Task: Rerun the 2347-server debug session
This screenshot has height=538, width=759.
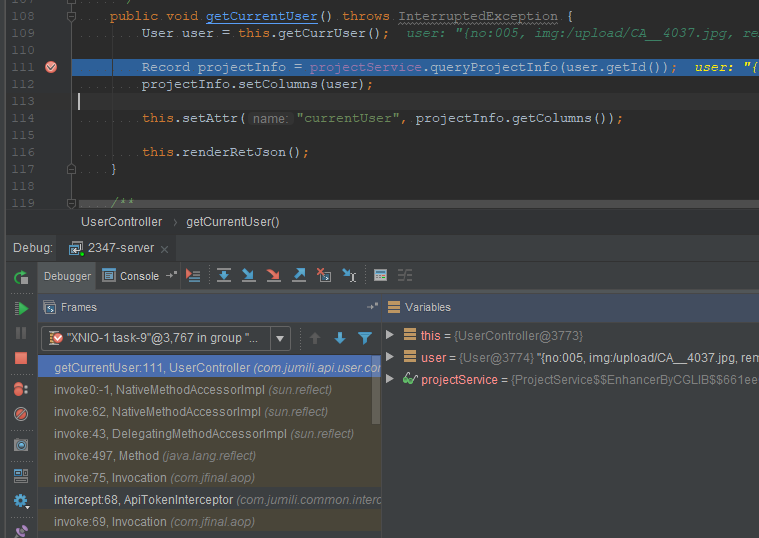Action: click(21, 277)
